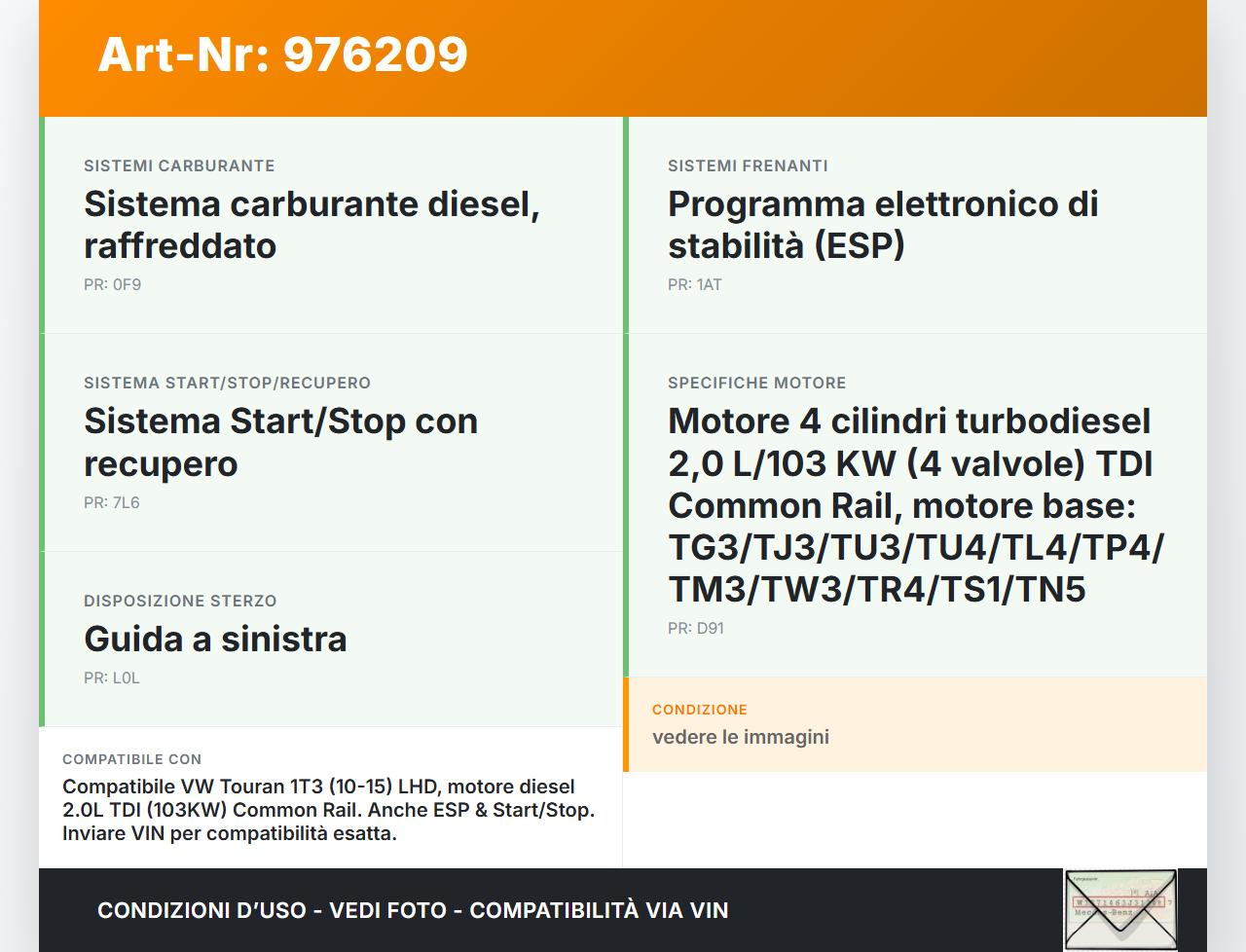The width and height of the screenshot is (1246, 952).
Task: Click the "SISTEMI FRENANTI" category label
Action: [x=748, y=166]
